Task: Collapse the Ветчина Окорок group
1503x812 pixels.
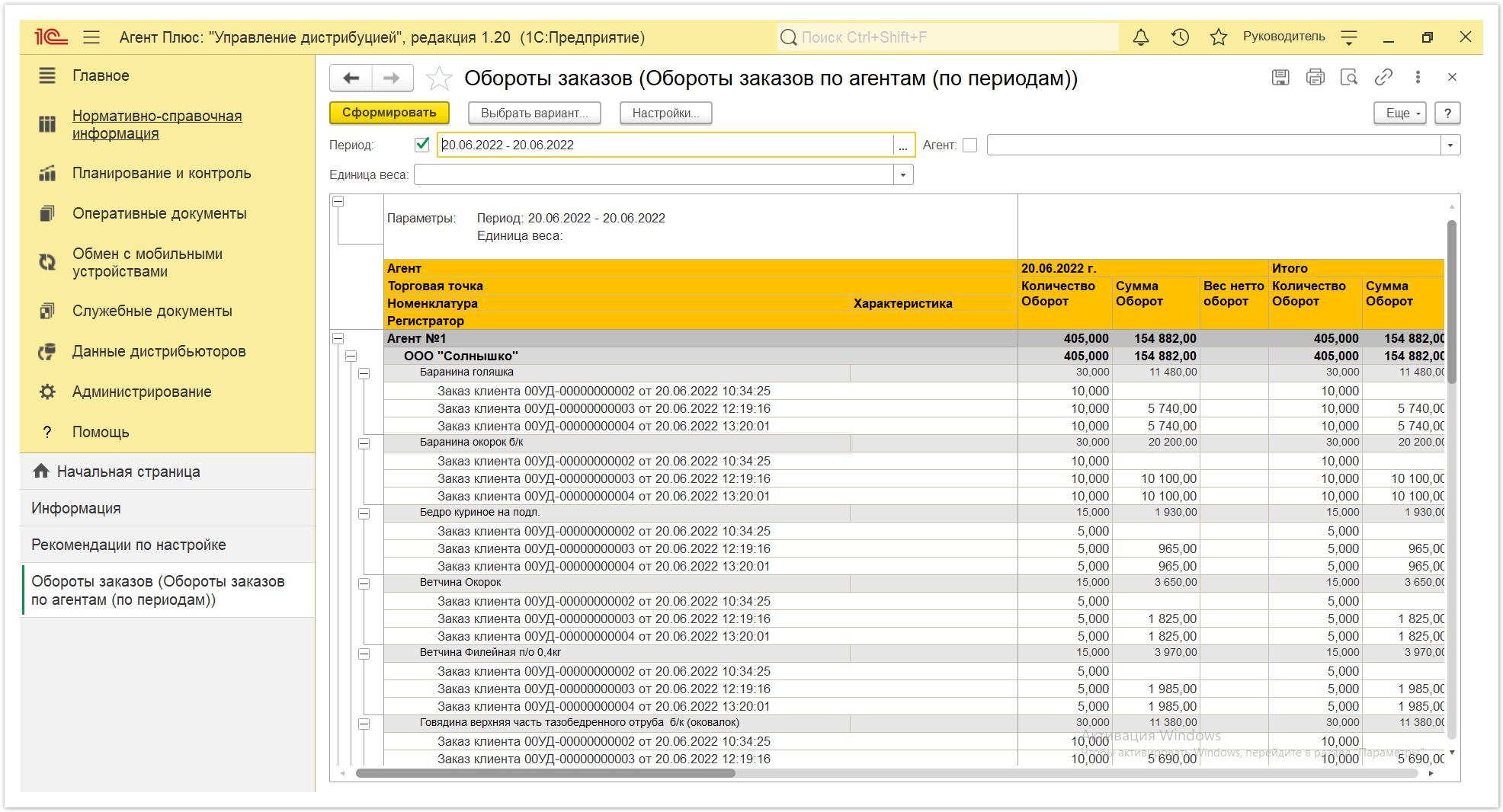Action: tap(364, 583)
